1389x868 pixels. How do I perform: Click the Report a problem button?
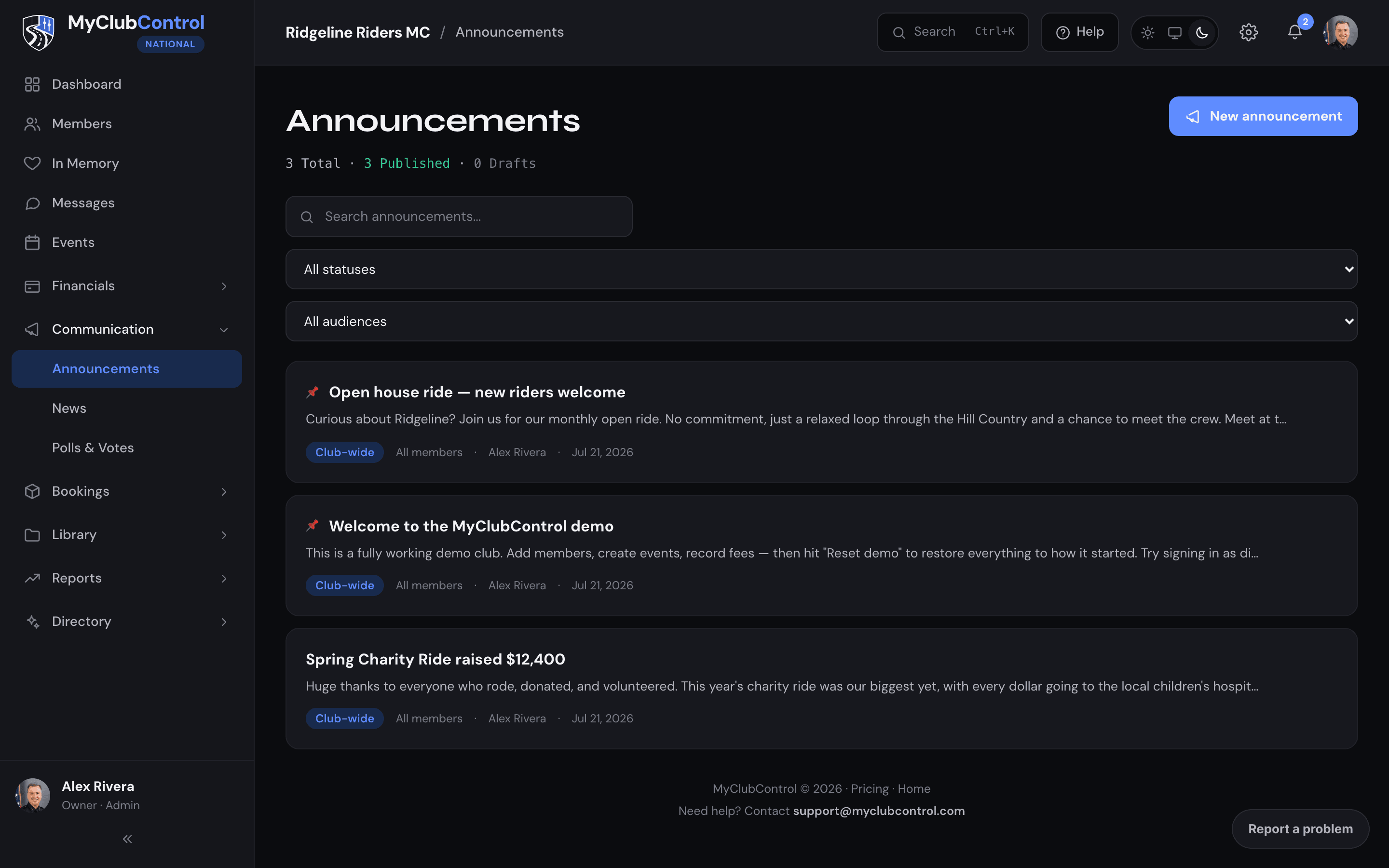(x=1300, y=829)
